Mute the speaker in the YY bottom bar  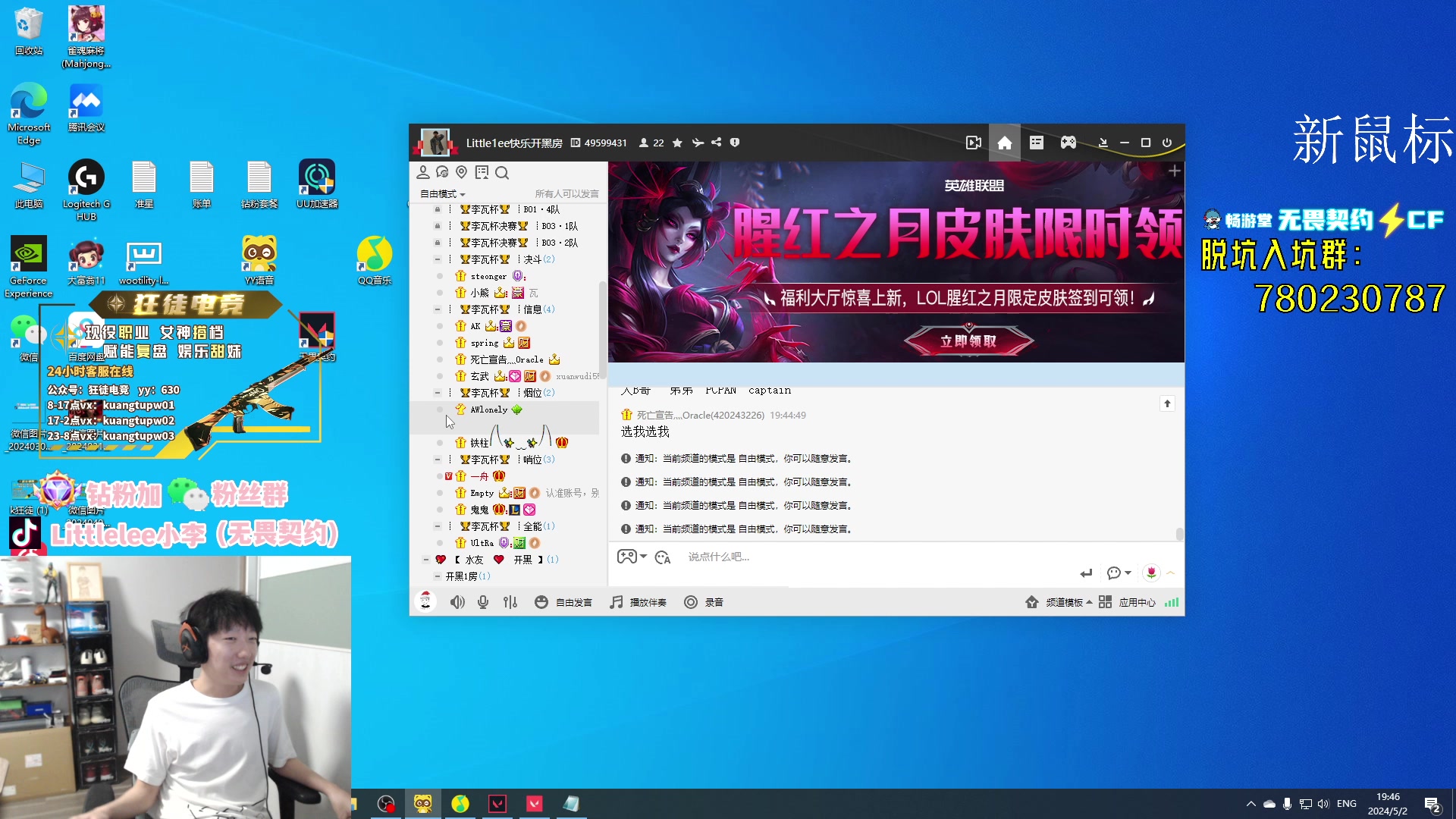pyautogui.click(x=457, y=602)
